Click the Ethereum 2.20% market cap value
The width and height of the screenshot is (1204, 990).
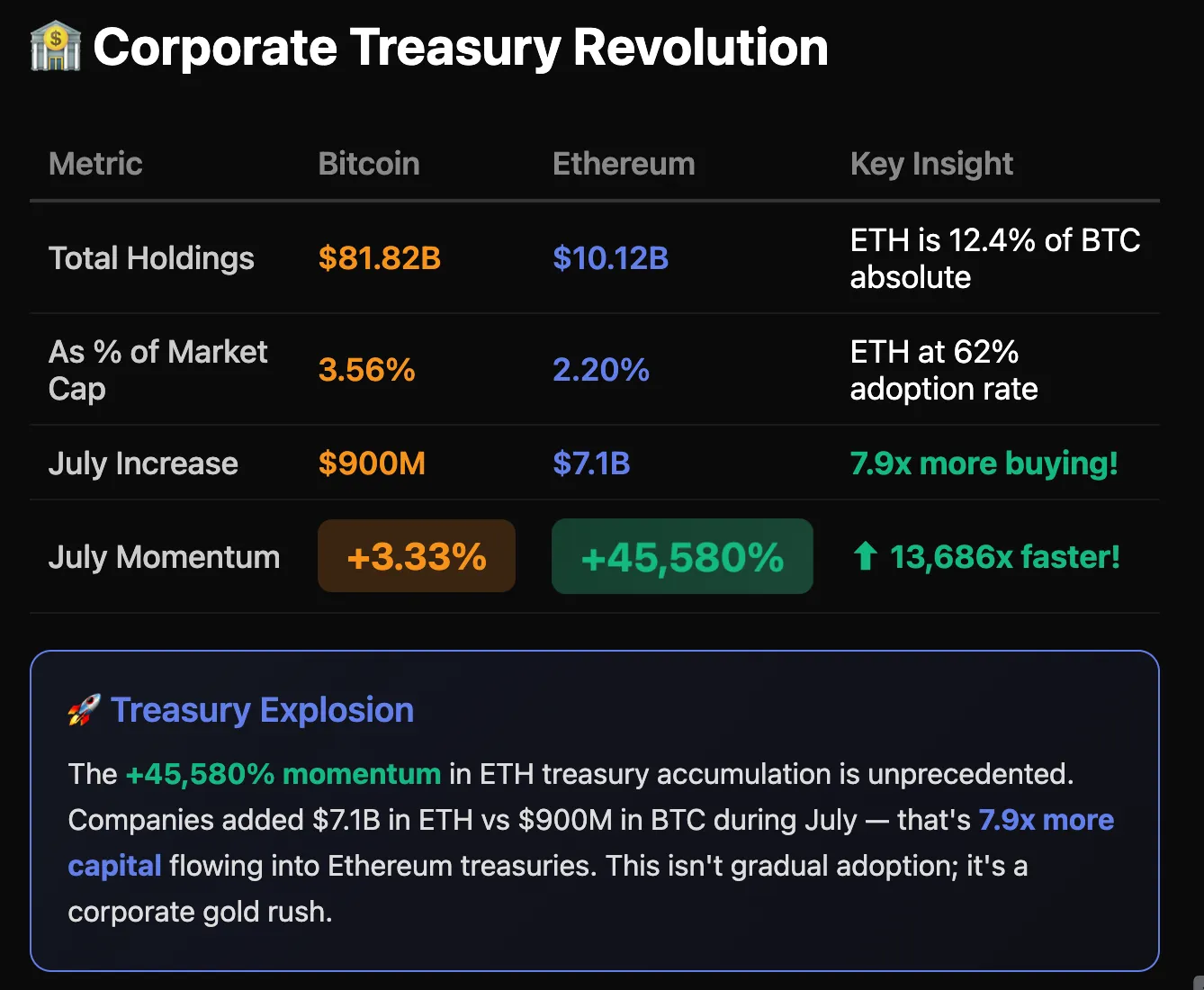click(x=600, y=370)
